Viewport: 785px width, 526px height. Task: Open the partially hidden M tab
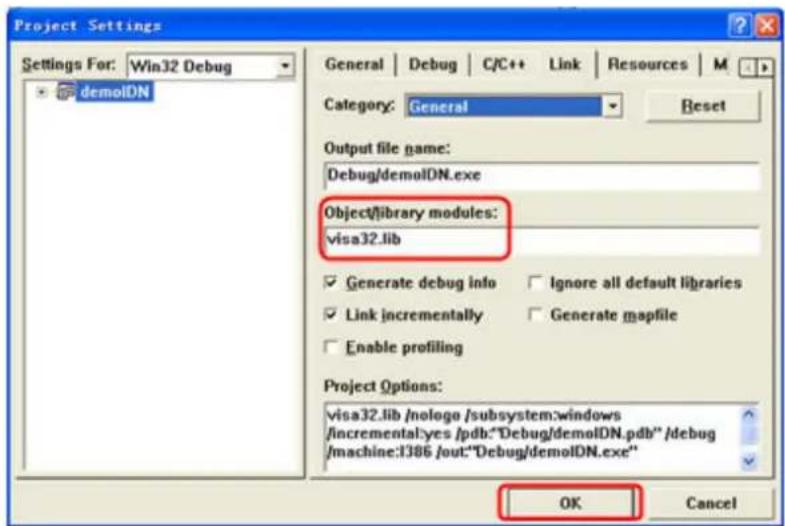coord(719,64)
